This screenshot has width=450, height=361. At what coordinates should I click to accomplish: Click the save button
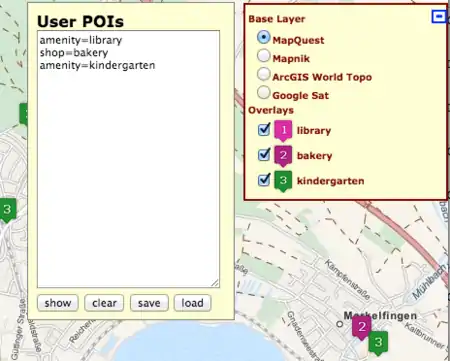click(x=149, y=303)
